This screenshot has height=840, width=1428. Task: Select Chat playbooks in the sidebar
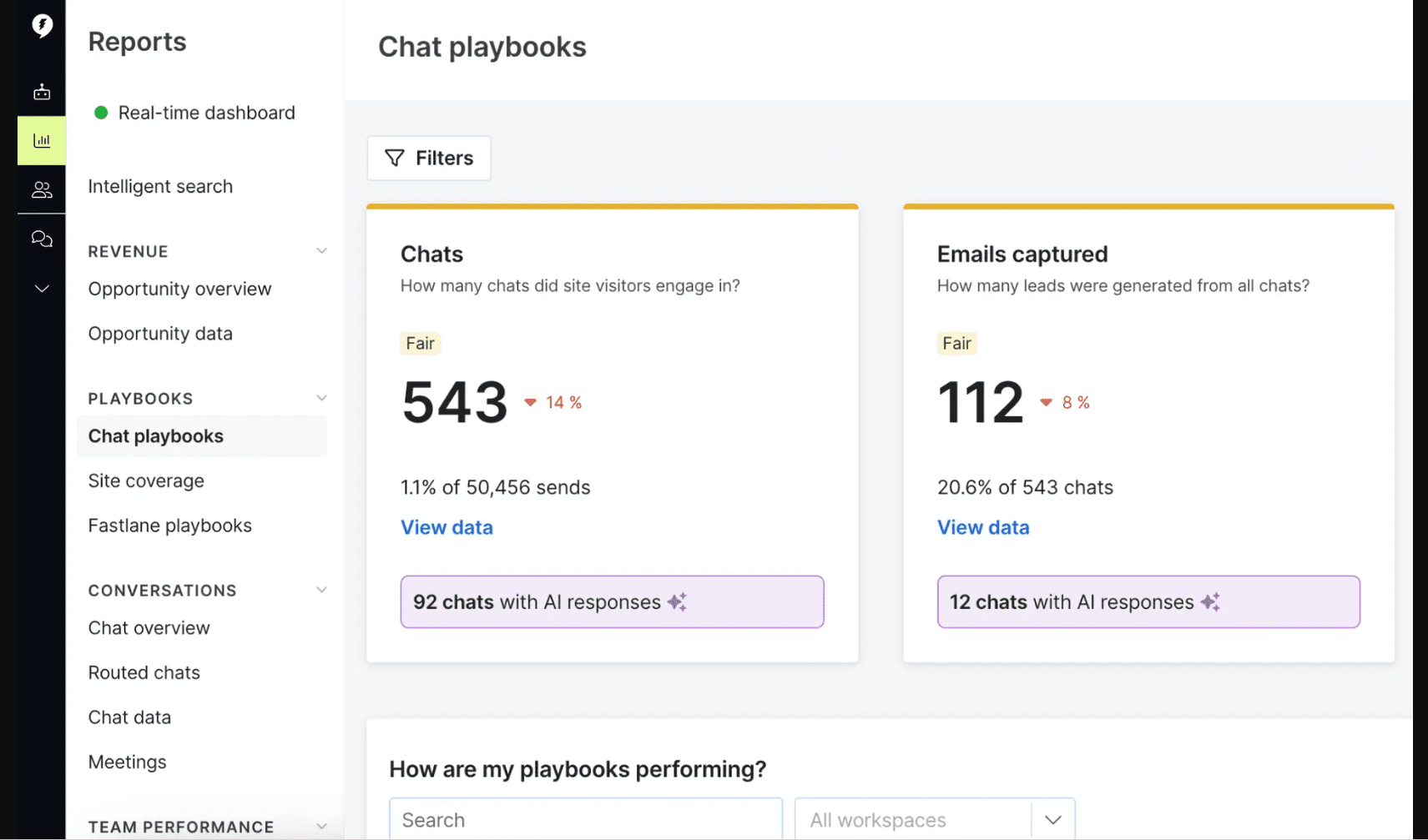pyautogui.click(x=155, y=435)
